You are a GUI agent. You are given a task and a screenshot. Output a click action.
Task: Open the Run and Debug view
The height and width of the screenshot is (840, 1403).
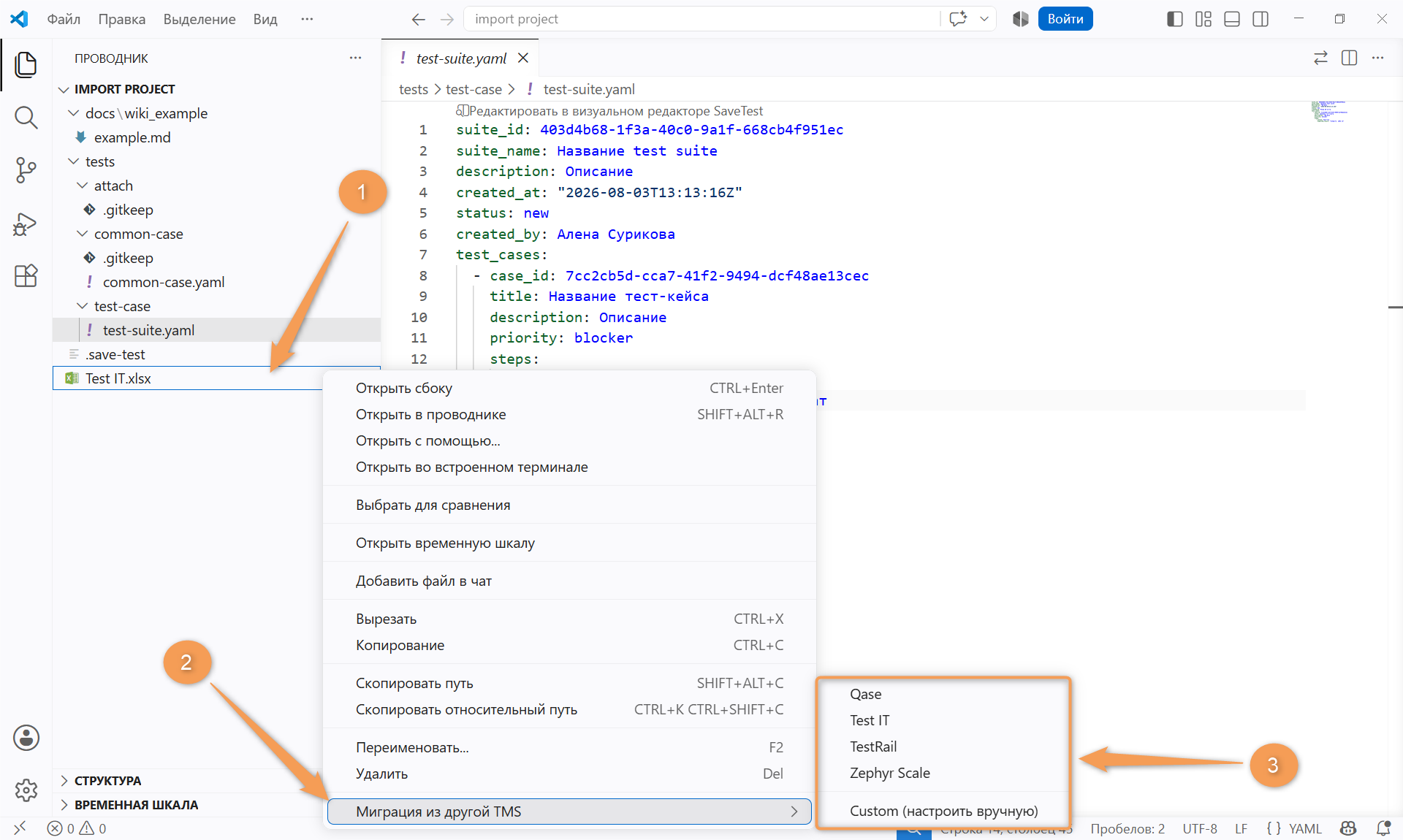(26, 224)
